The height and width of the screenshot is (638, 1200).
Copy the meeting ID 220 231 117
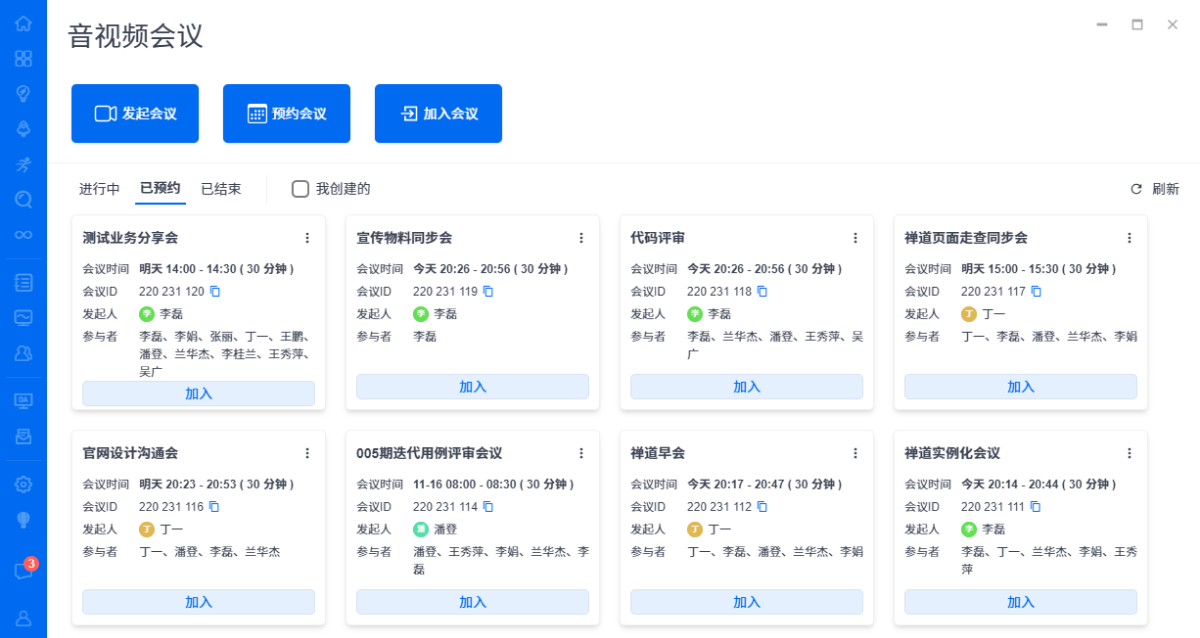click(1036, 291)
